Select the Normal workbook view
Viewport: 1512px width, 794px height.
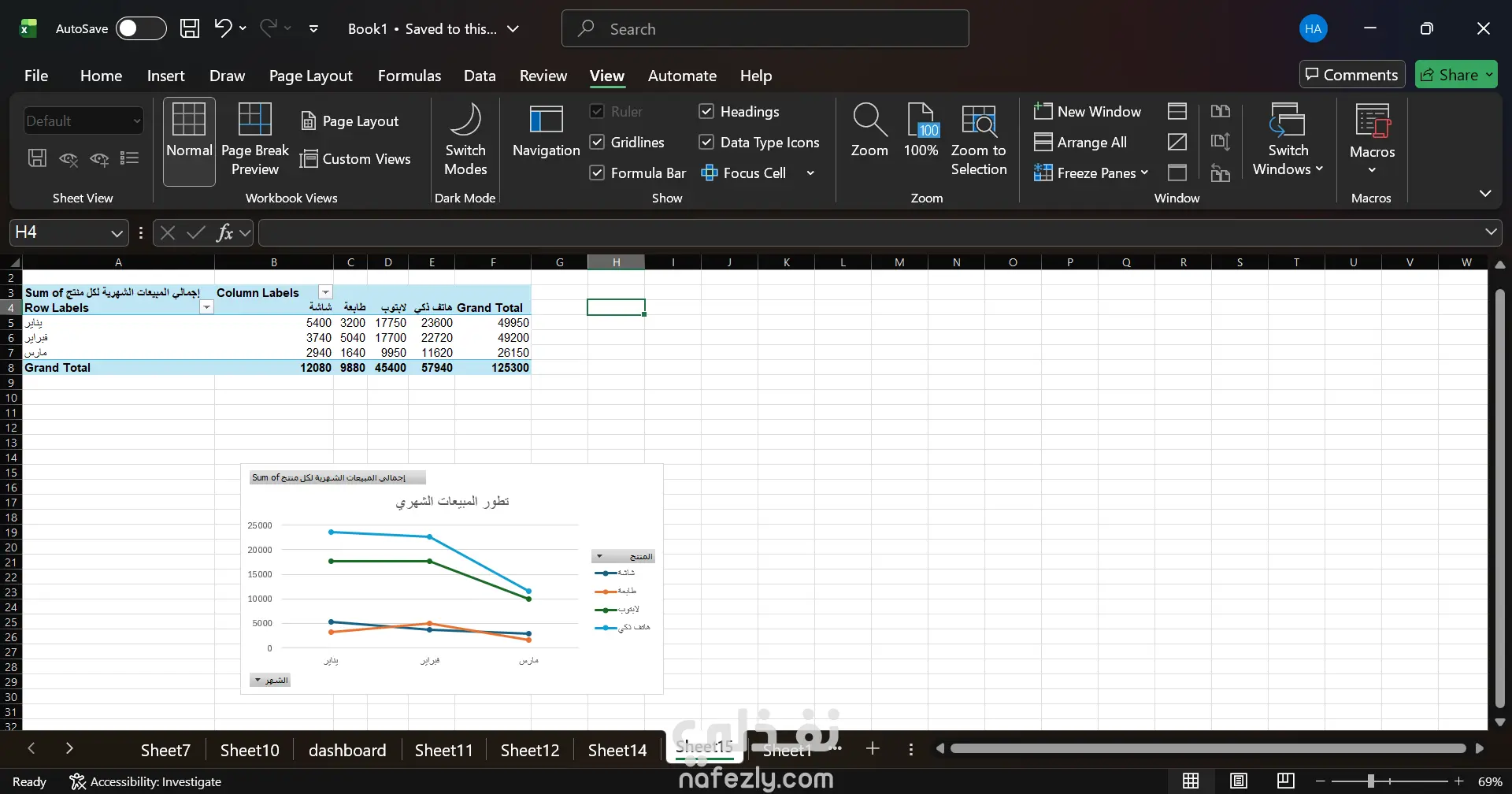(189, 142)
